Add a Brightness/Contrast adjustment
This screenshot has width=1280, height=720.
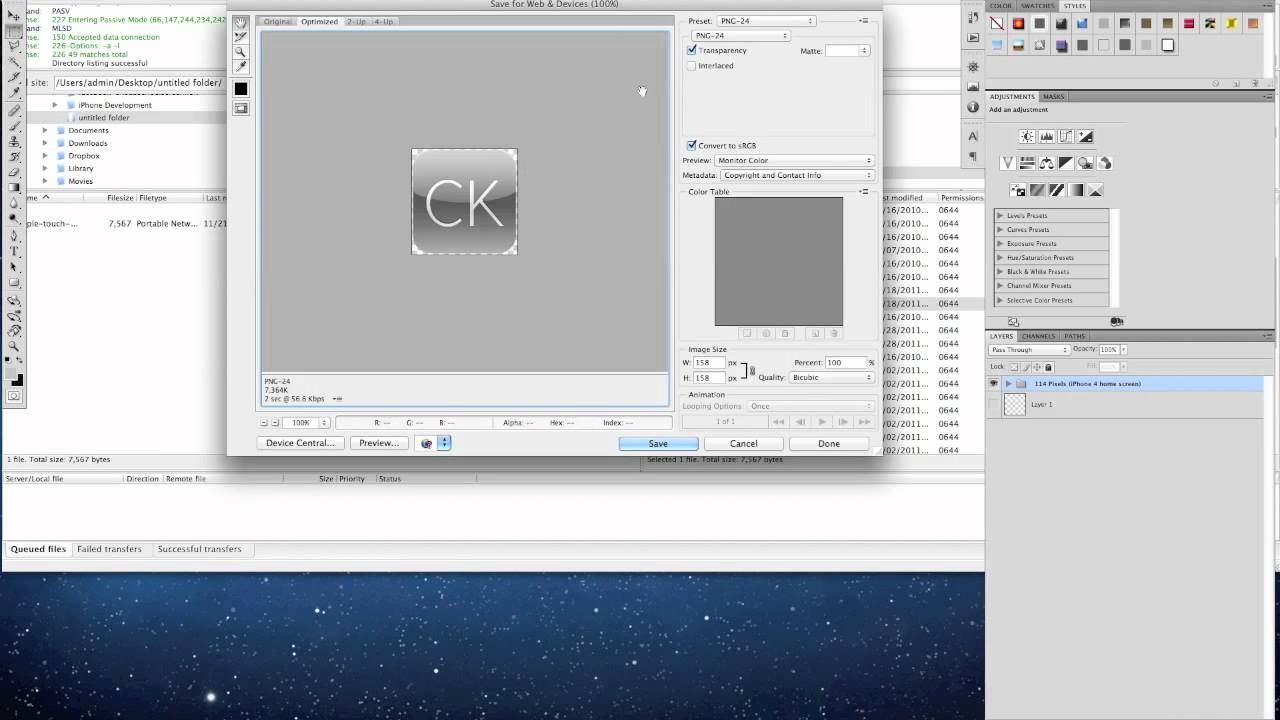1027,137
